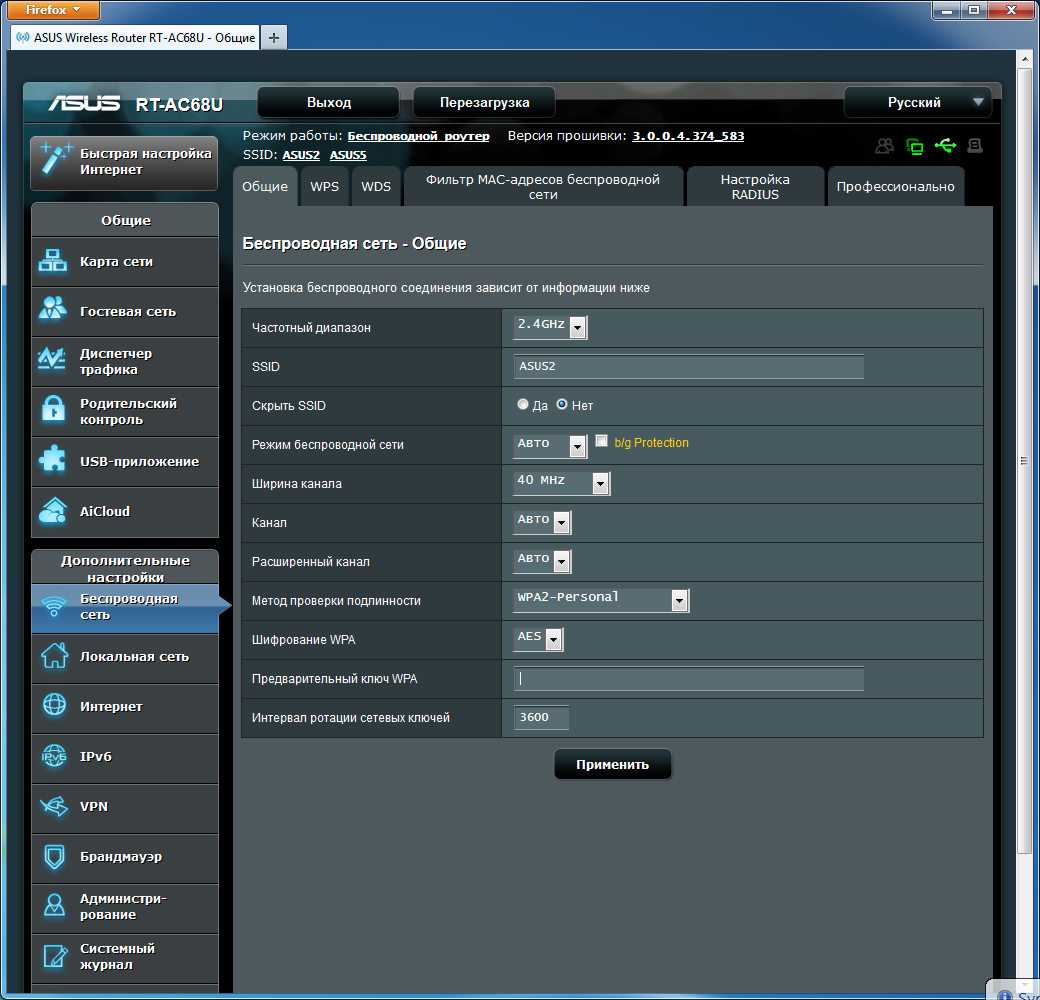This screenshot has height=1000, width=1040.
Task: Click the key rotation interval field
Action: coord(541,717)
